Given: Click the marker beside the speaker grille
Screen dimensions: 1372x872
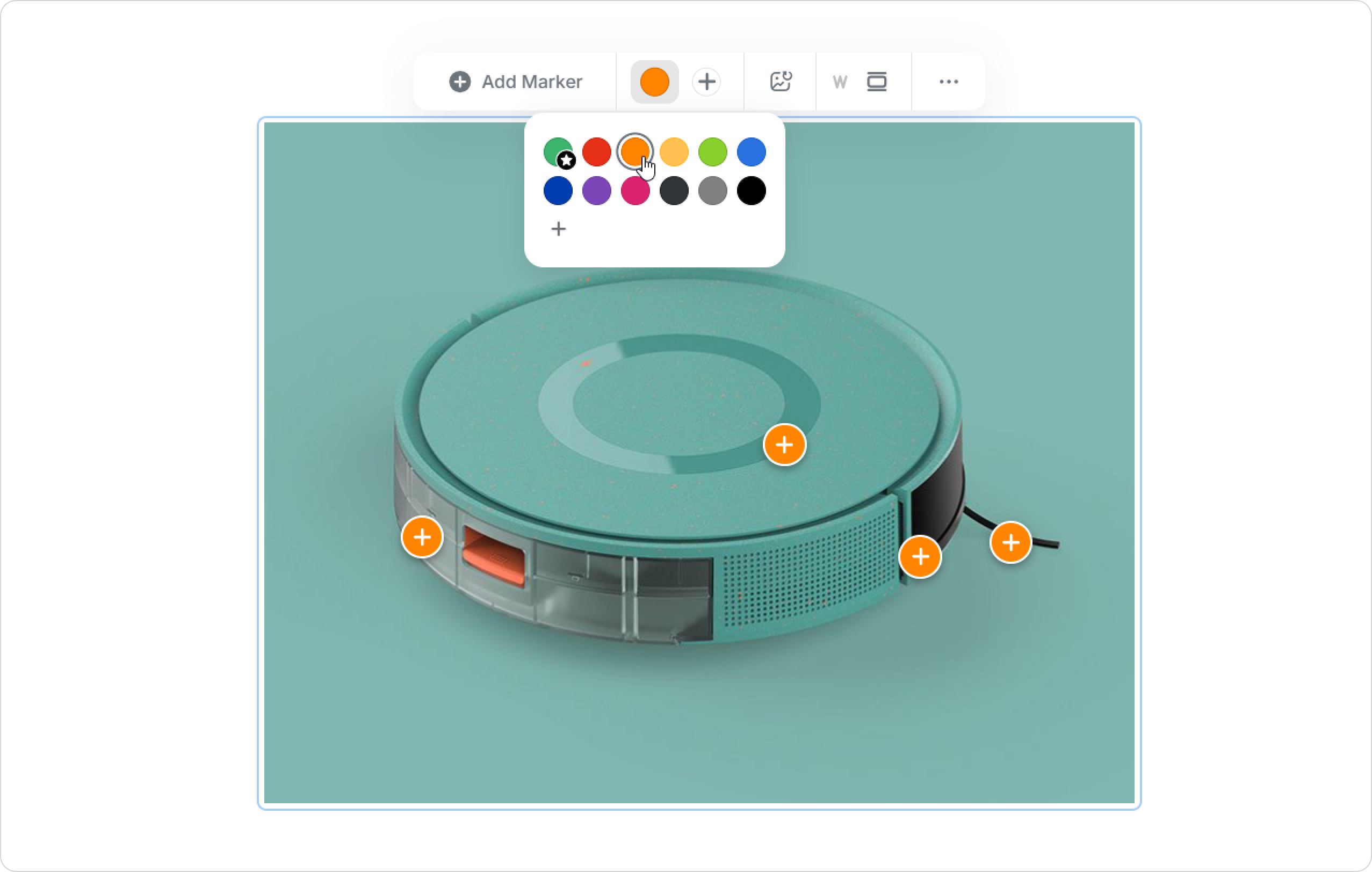Looking at the screenshot, I should [x=920, y=556].
